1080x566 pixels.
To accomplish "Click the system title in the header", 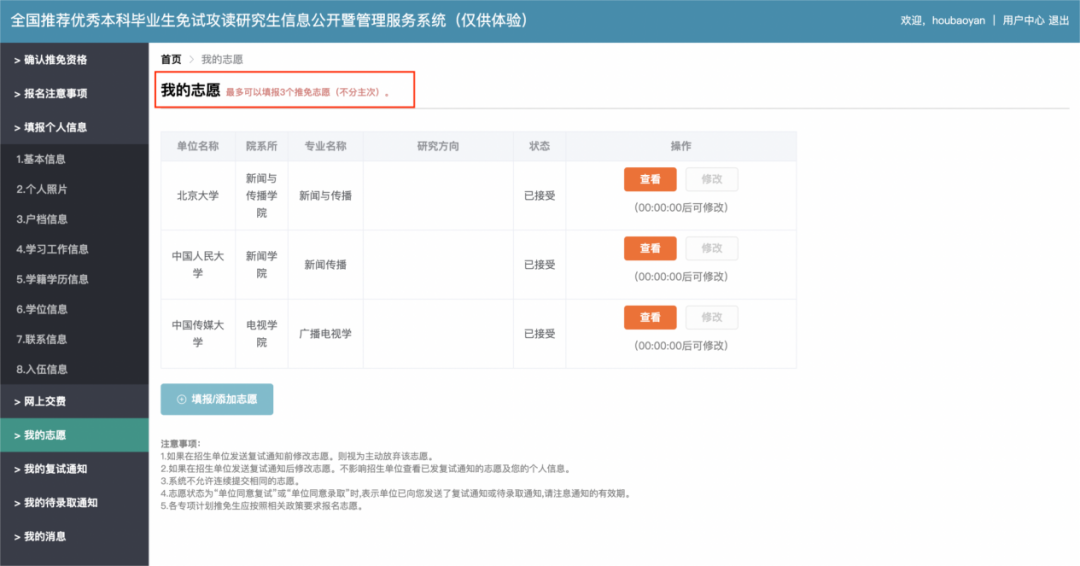I will (x=269, y=21).
